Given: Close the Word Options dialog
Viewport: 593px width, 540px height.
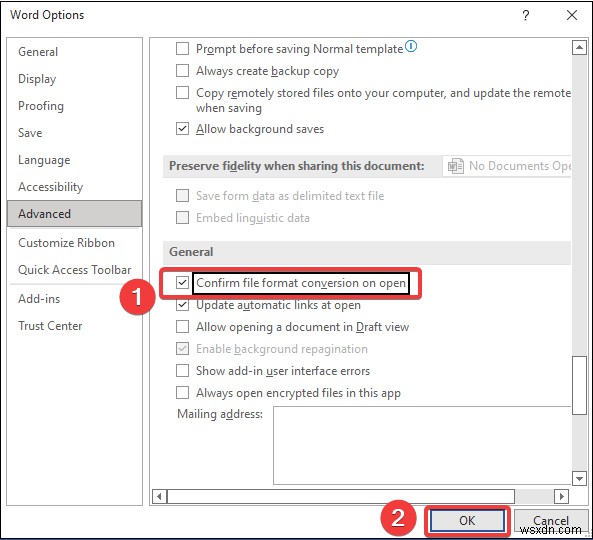Looking at the screenshot, I should (572, 15).
